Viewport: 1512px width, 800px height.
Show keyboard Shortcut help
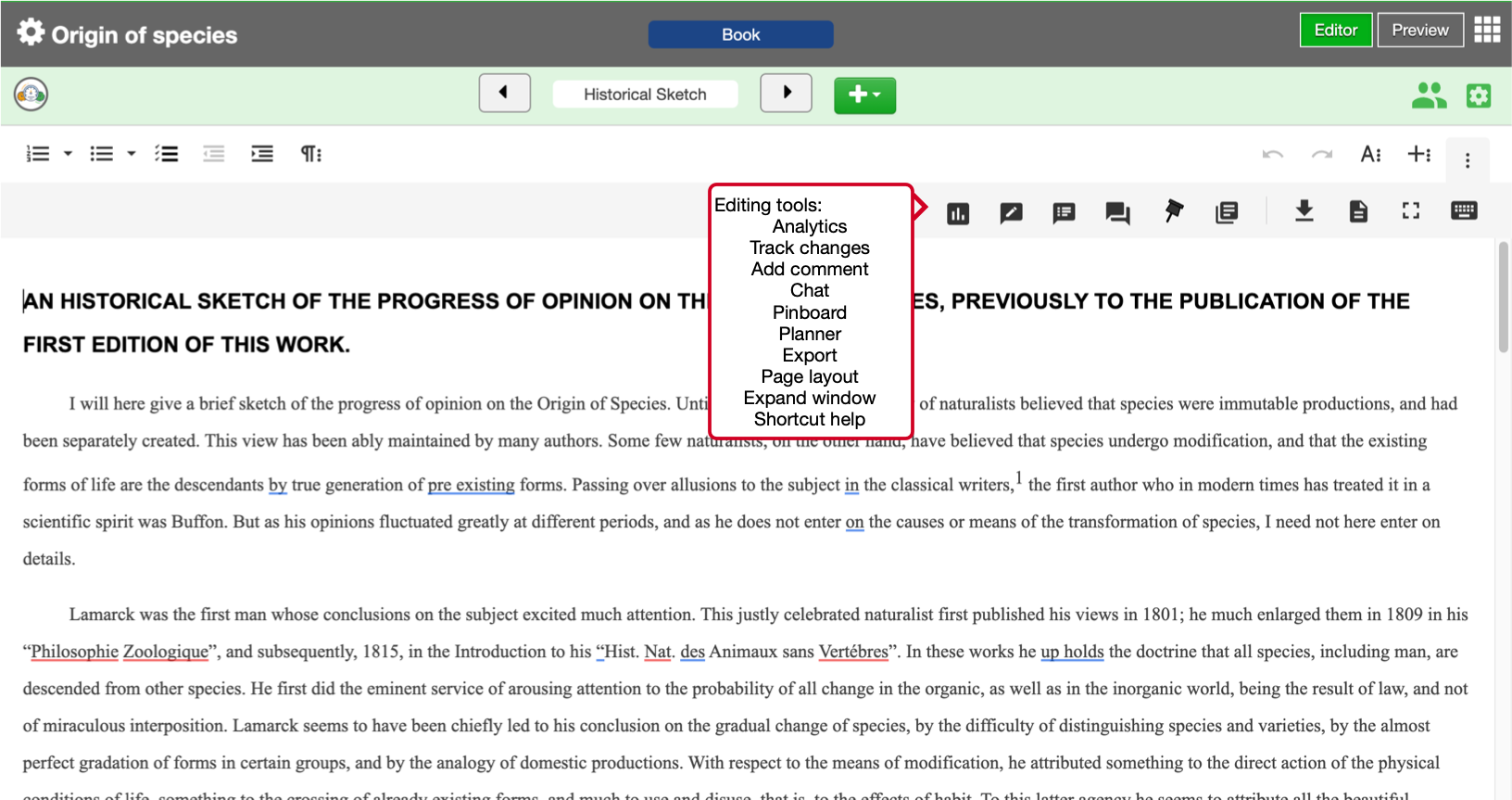[x=1464, y=210]
